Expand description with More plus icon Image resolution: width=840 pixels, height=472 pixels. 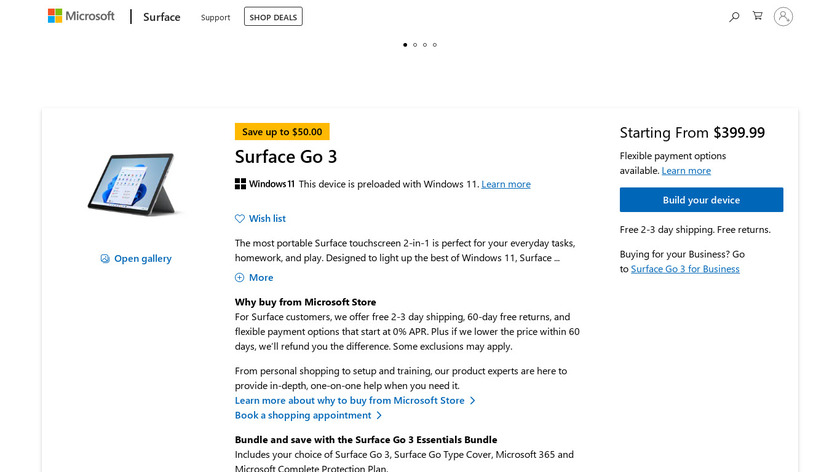click(240, 278)
